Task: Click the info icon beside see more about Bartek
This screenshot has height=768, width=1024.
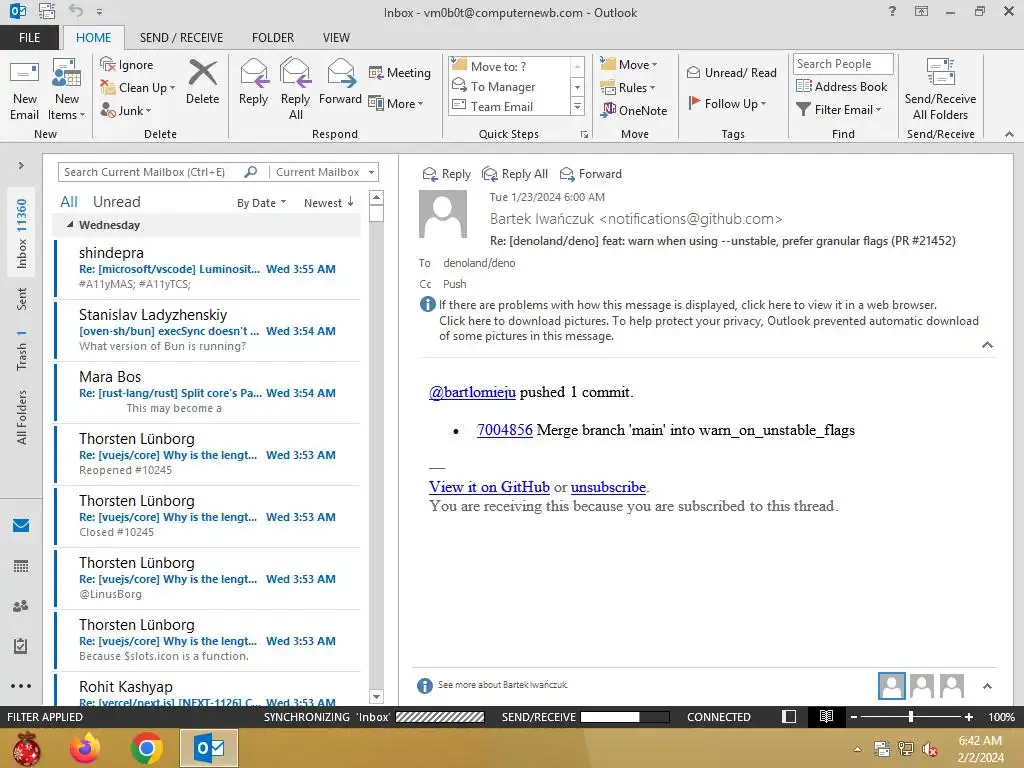Action: click(x=424, y=686)
